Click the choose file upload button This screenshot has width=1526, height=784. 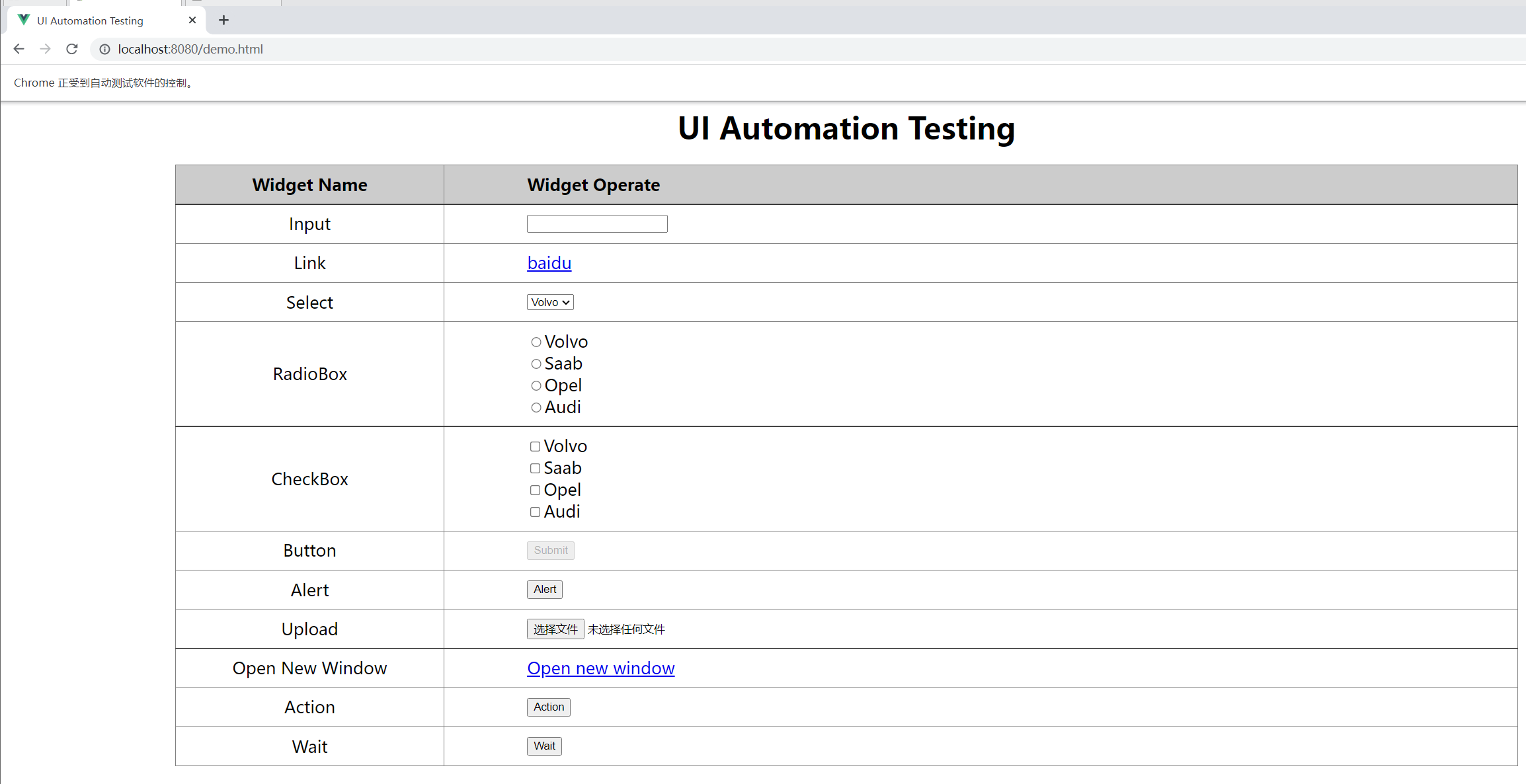tap(555, 629)
